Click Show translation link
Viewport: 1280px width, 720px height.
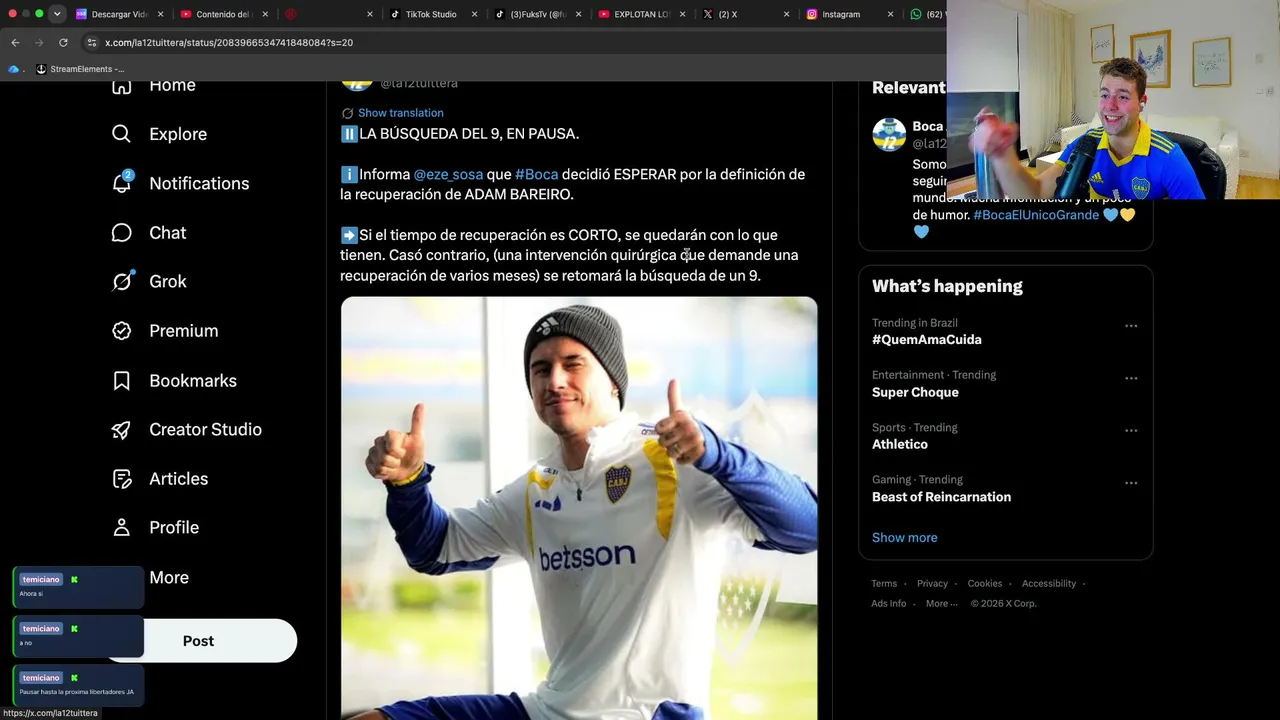(x=400, y=113)
